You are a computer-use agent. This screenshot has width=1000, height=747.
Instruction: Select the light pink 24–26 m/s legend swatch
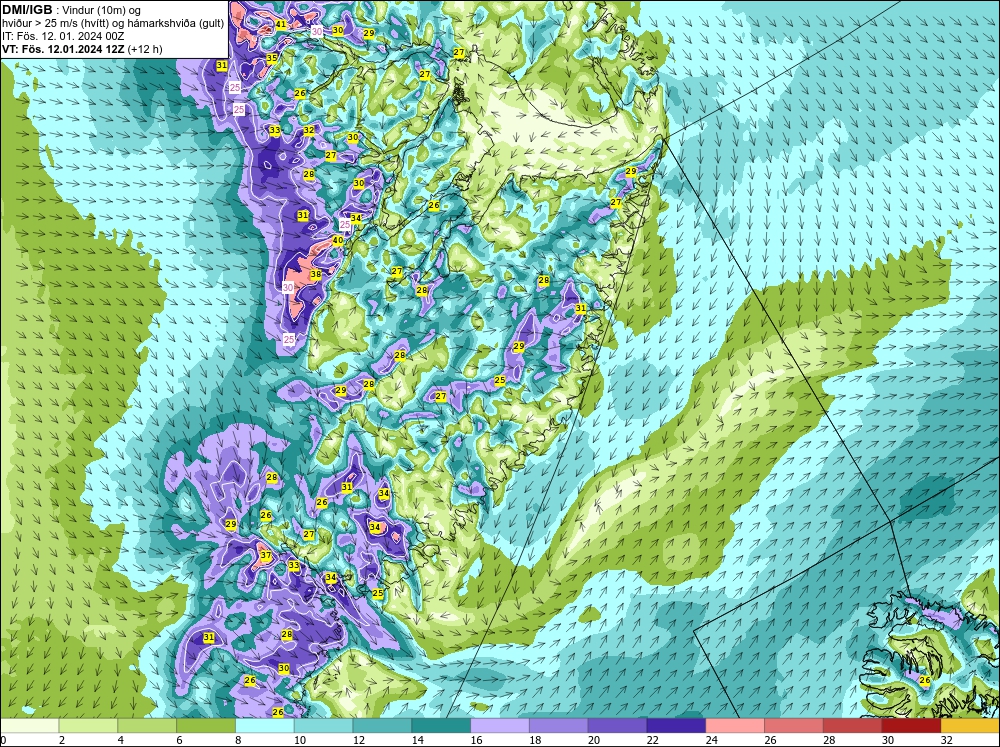[x=735, y=726]
